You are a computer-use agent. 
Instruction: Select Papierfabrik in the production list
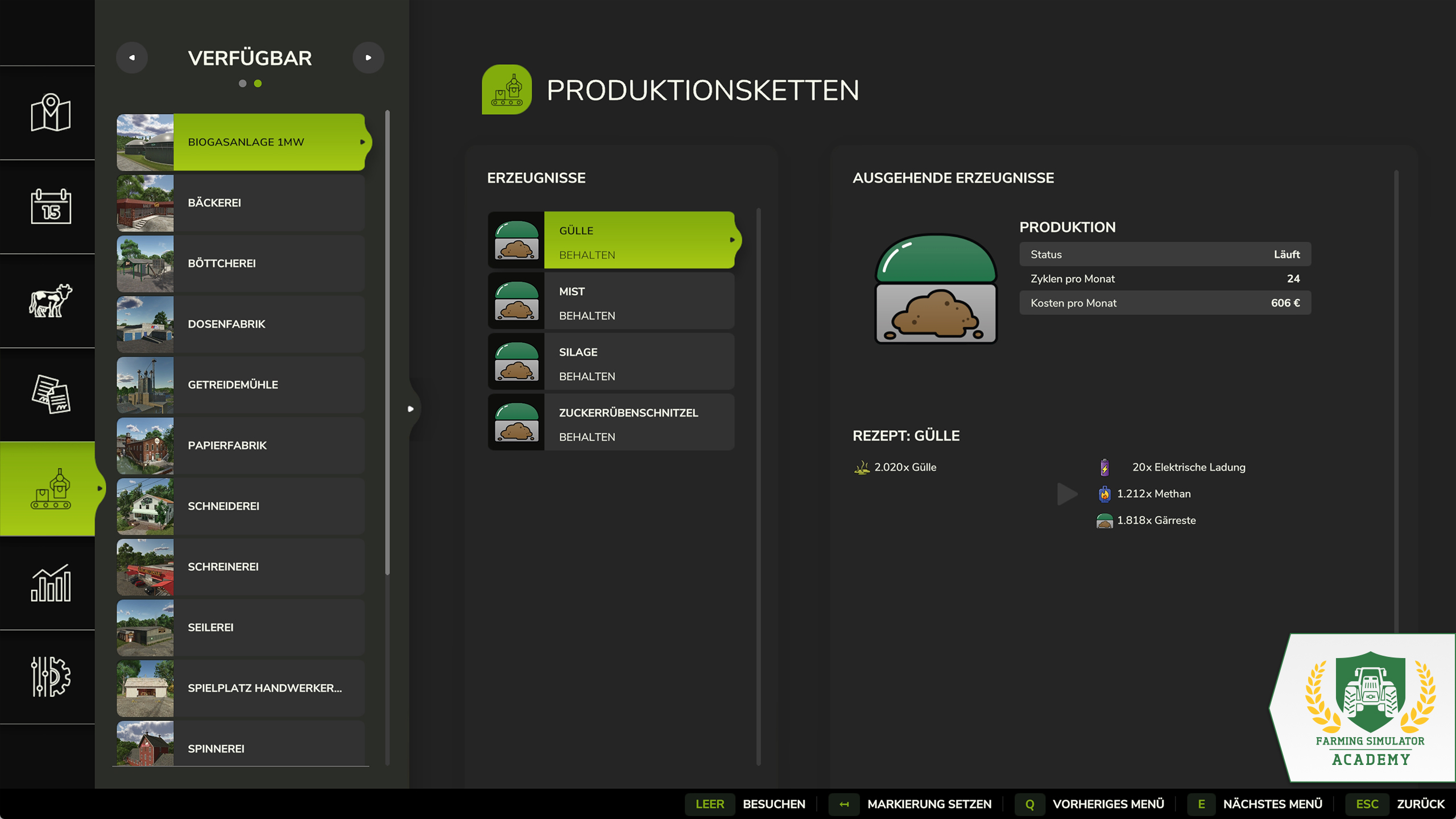coord(241,446)
